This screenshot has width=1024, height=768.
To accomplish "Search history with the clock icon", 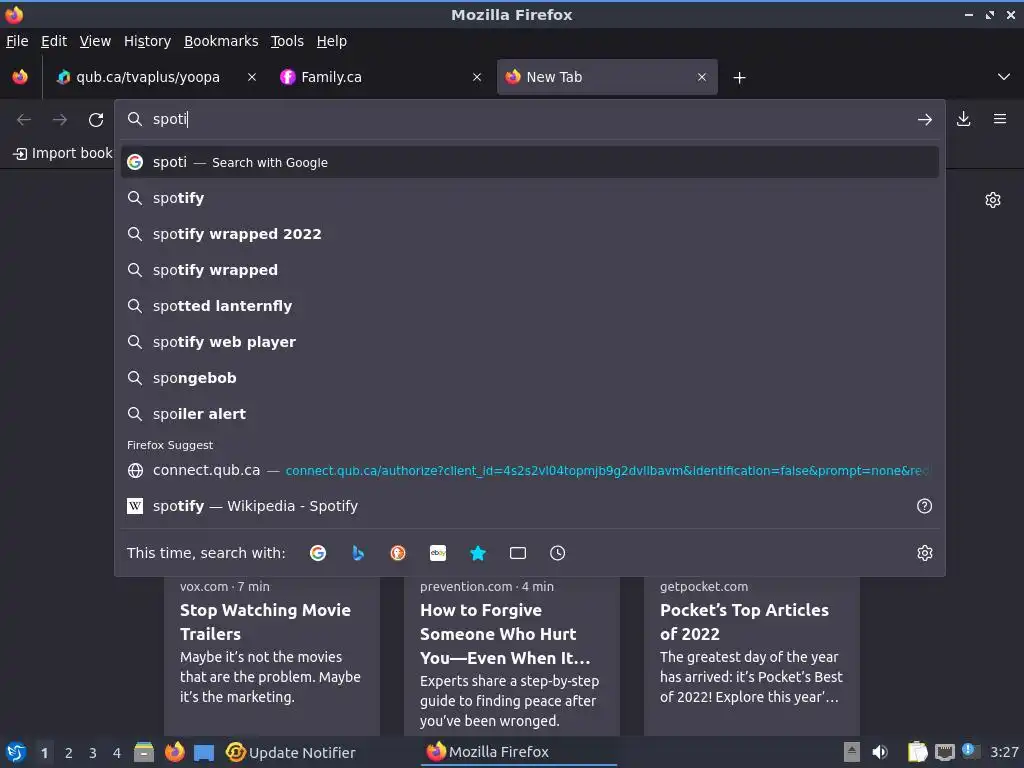I will 558,553.
